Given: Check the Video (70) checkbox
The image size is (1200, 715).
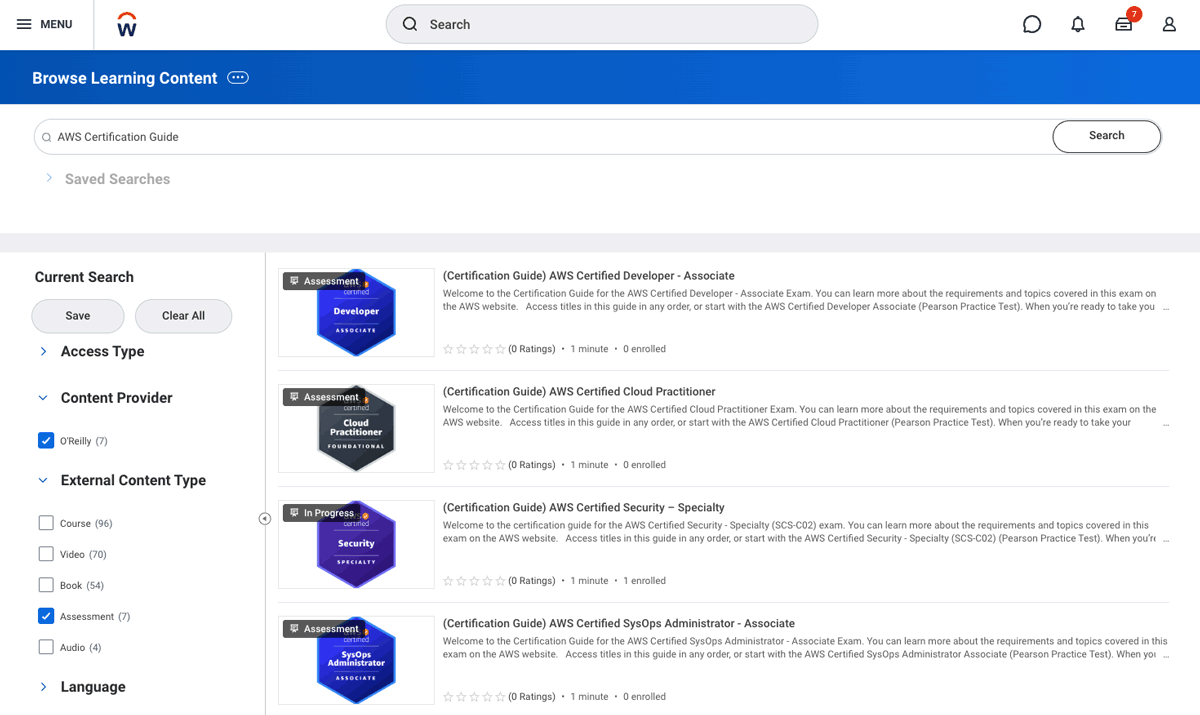Looking at the screenshot, I should [x=46, y=554].
